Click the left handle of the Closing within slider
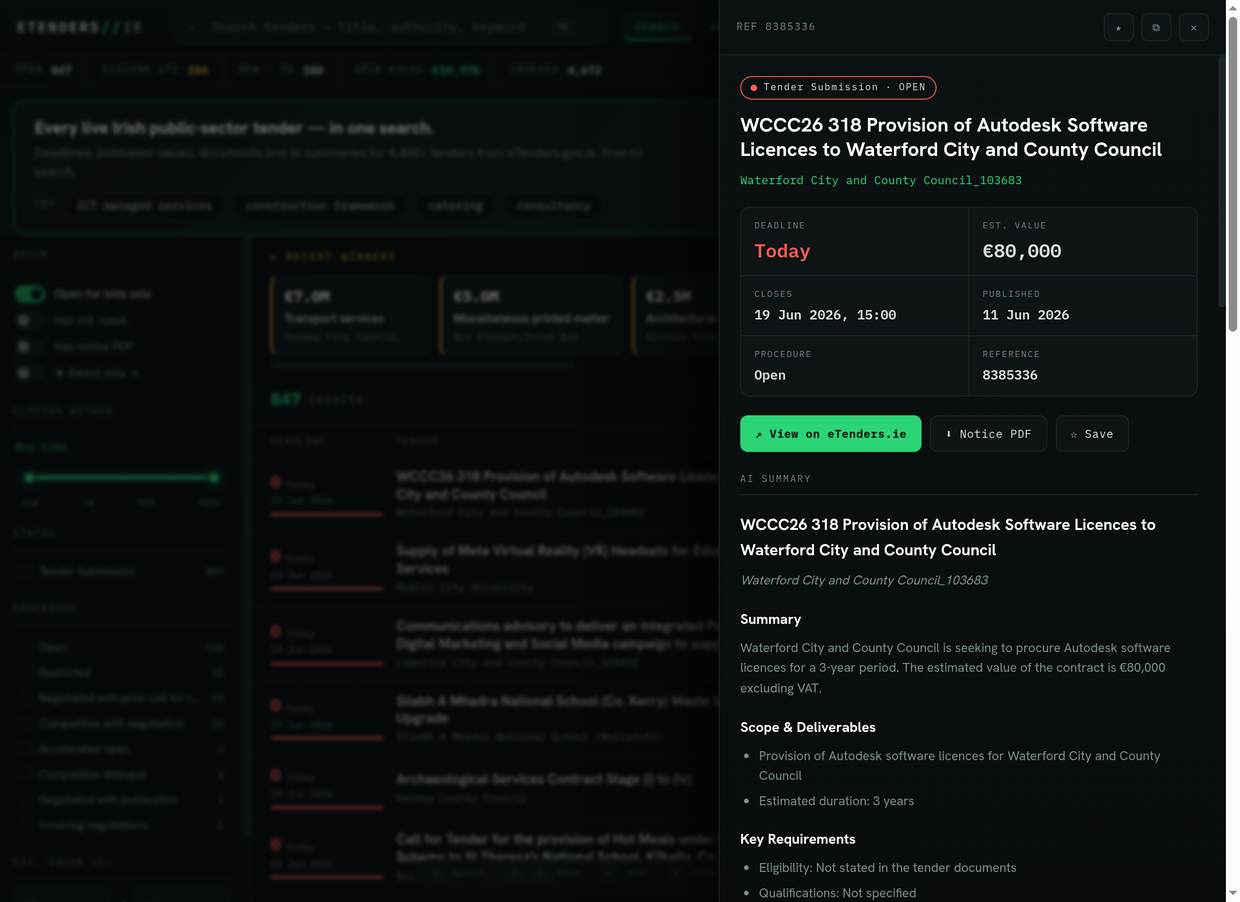 click(x=29, y=478)
